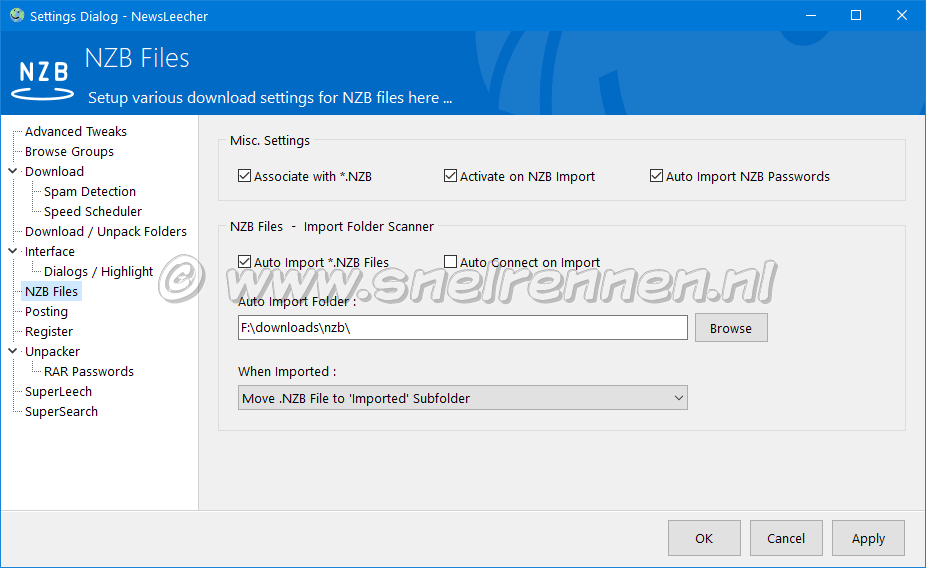
Task: Open Speed Scheduler settings
Action: pos(93,211)
